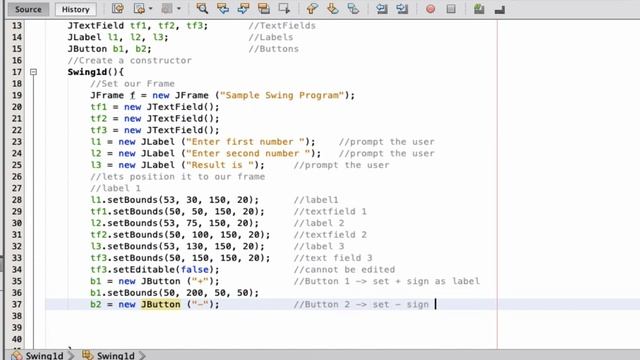The width and height of the screenshot is (640, 360).
Task: Click Stop Macro Recording square icon
Action: pos(451,9)
